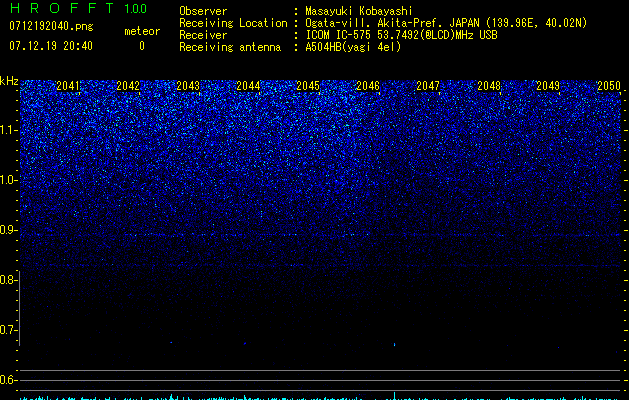Click receiver text ICOM IC-575 53.7492 MHz USB

pyautogui.click(x=401, y=35)
